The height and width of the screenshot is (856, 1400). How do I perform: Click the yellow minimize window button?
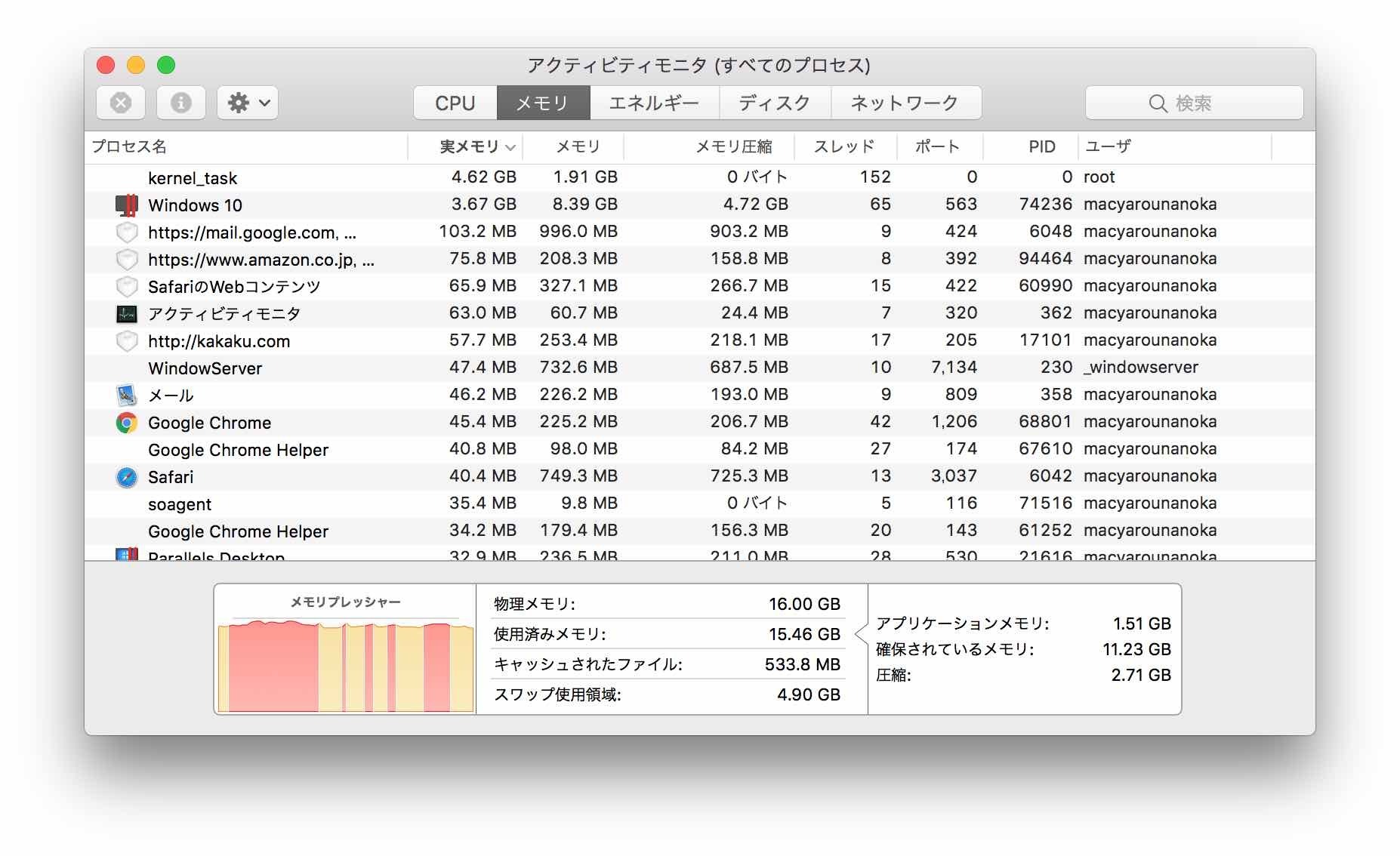tap(136, 65)
